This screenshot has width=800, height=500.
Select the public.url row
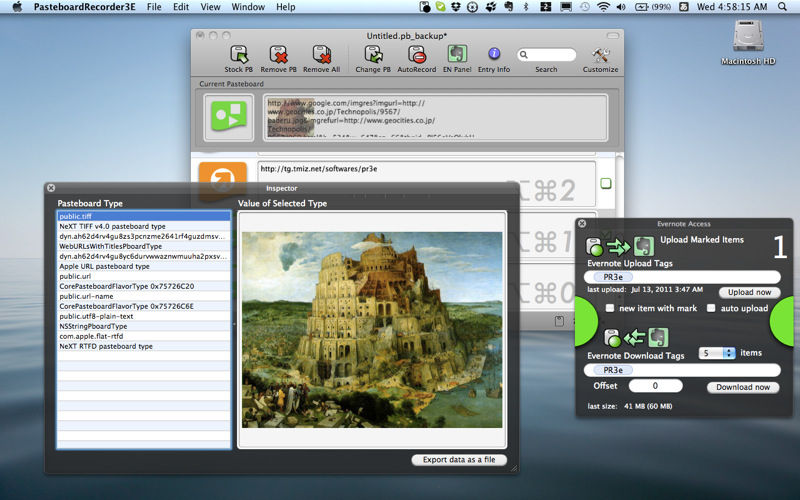point(144,276)
